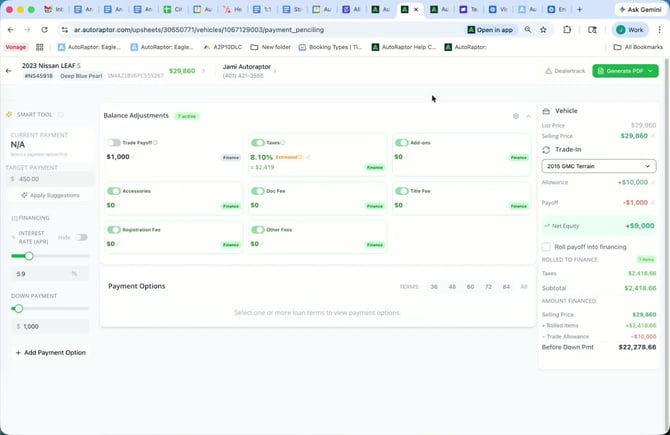Open the 2015 GMC Terrain trade-in dropdown

tap(598, 166)
